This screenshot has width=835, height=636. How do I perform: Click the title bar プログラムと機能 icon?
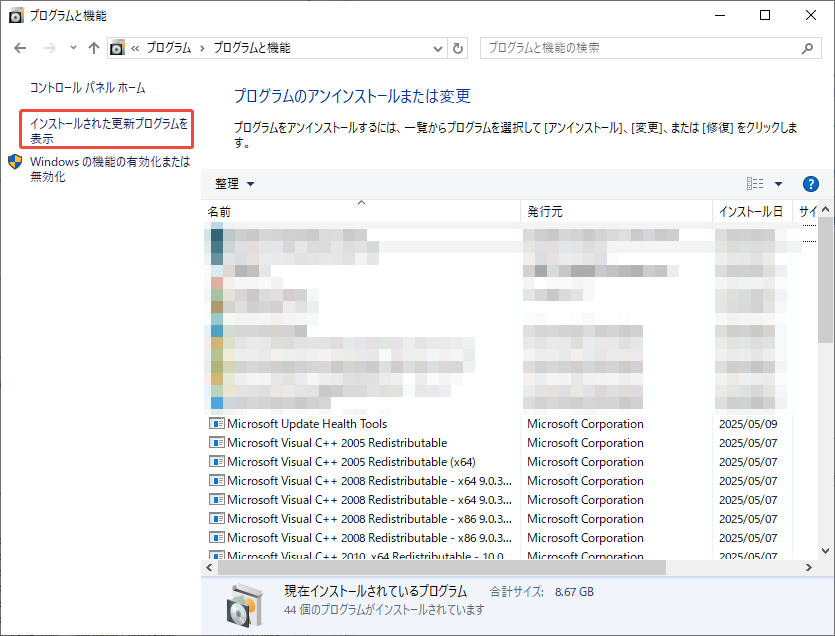[x=16, y=15]
